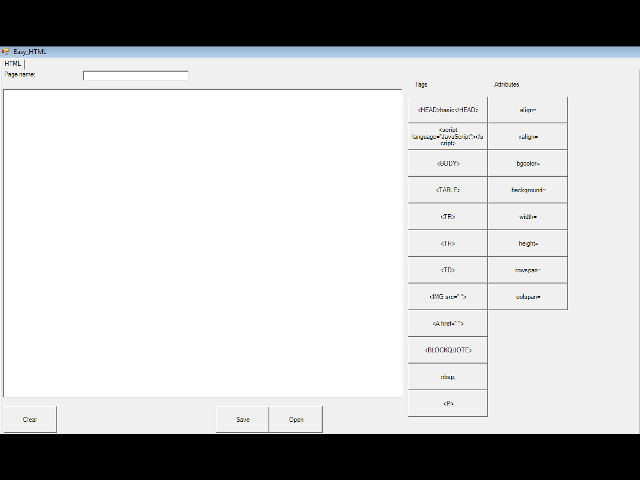The height and width of the screenshot is (480, 640).
Task: Add the width= attribute
Action: [x=527, y=216]
